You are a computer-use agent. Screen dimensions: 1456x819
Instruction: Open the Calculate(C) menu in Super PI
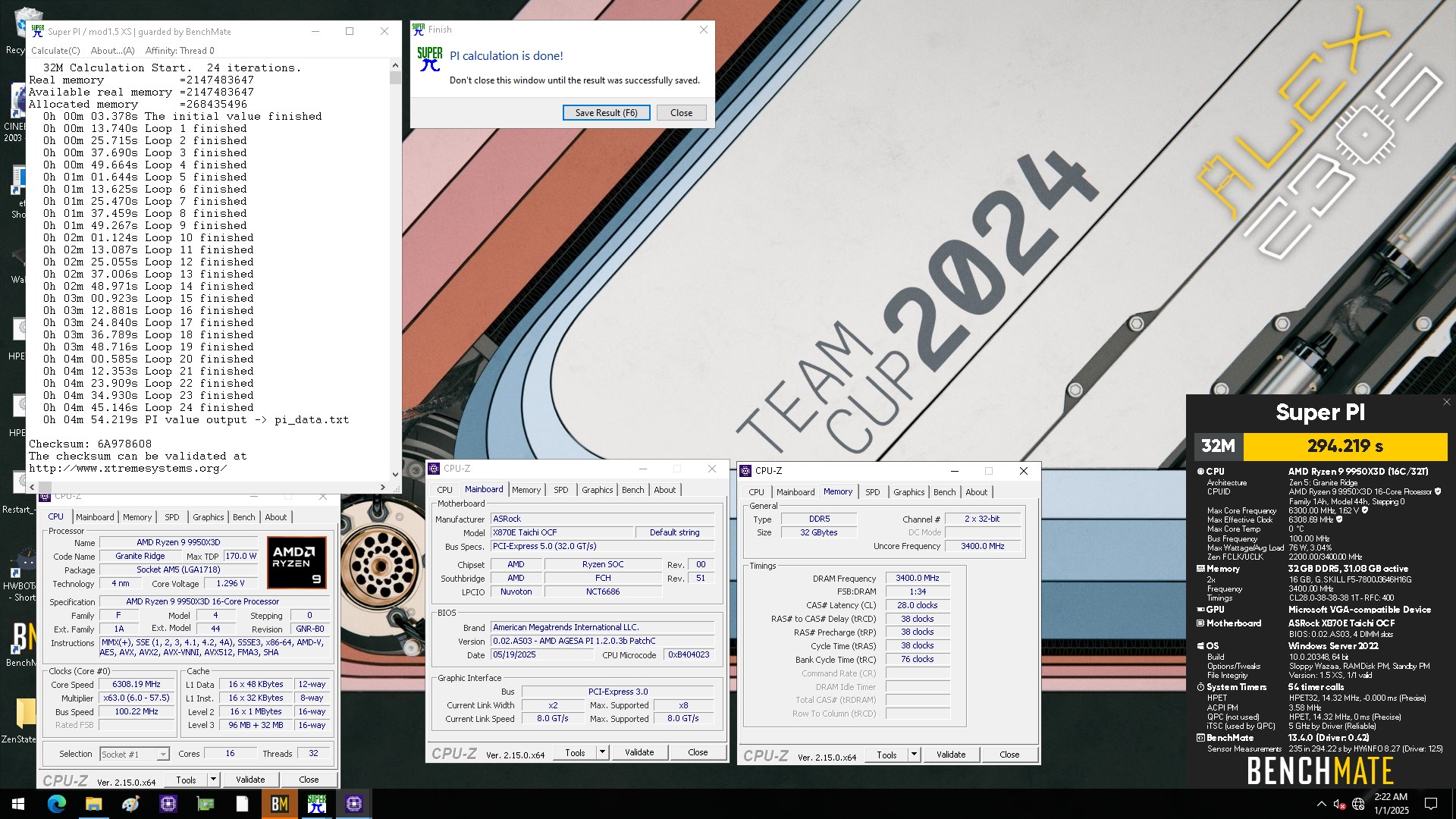[x=55, y=51]
